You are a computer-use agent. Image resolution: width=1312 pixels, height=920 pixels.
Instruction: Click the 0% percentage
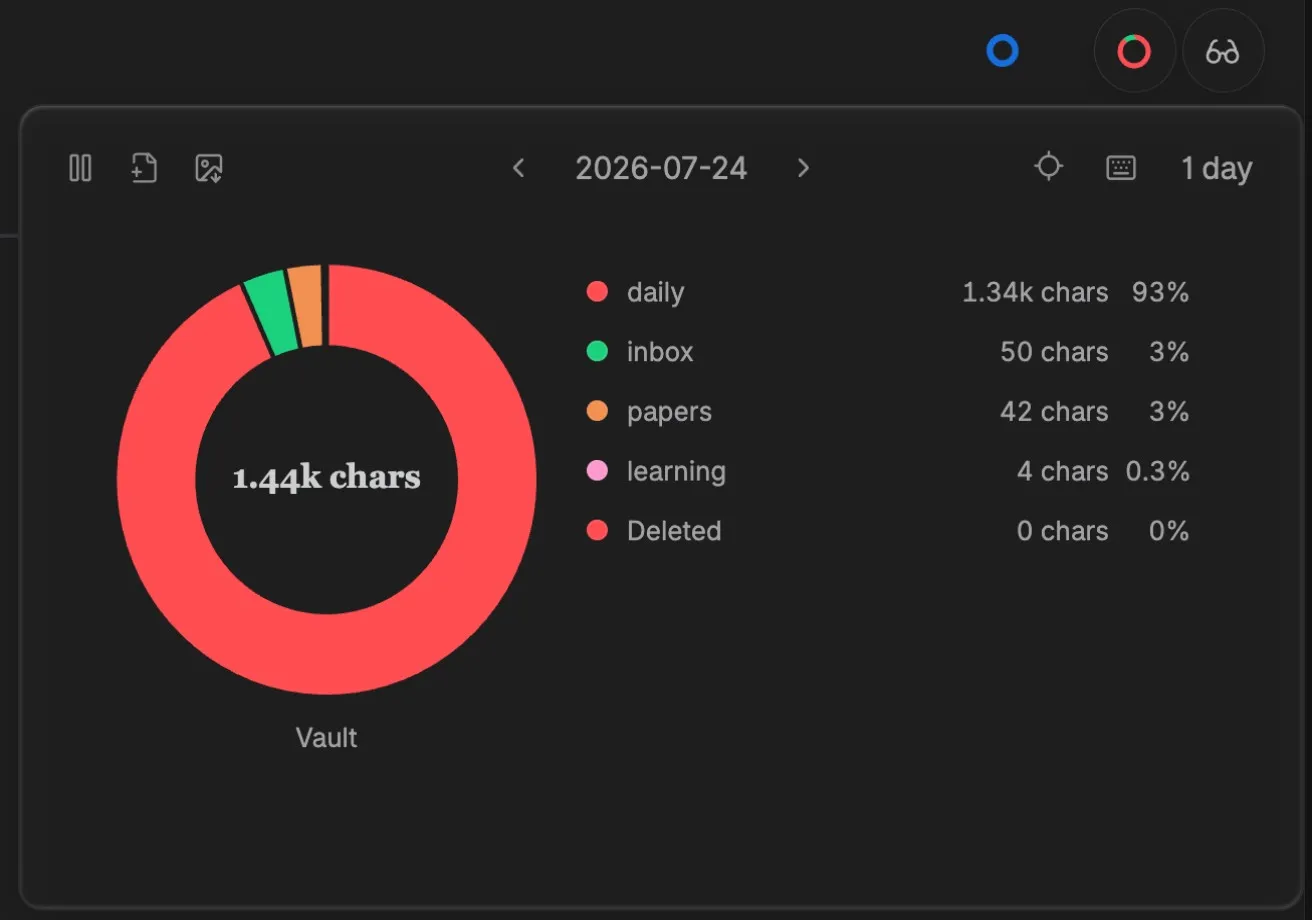pyautogui.click(x=1169, y=531)
